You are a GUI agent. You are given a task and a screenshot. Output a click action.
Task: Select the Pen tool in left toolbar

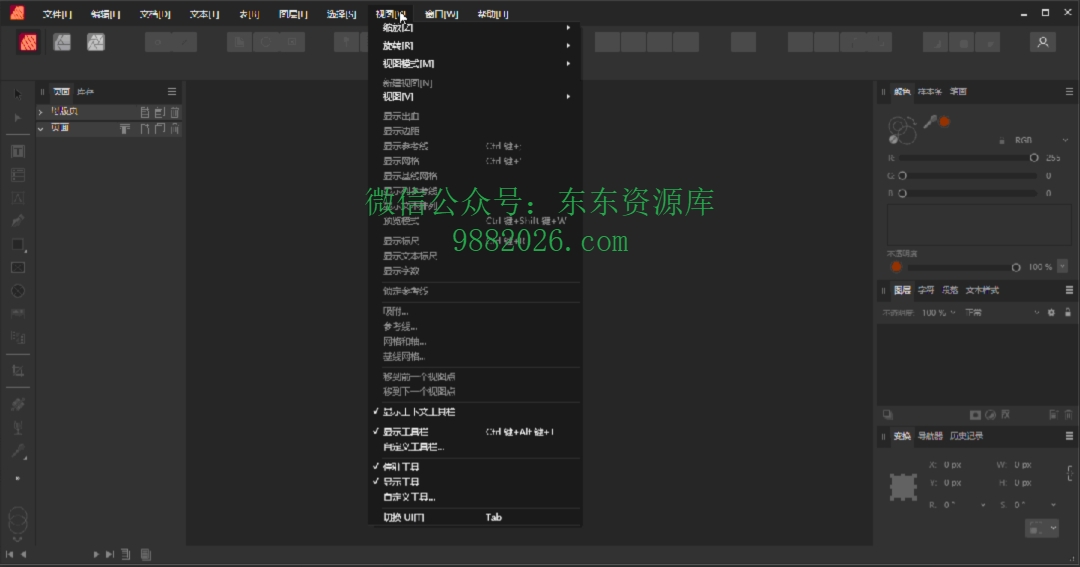pyautogui.click(x=17, y=220)
